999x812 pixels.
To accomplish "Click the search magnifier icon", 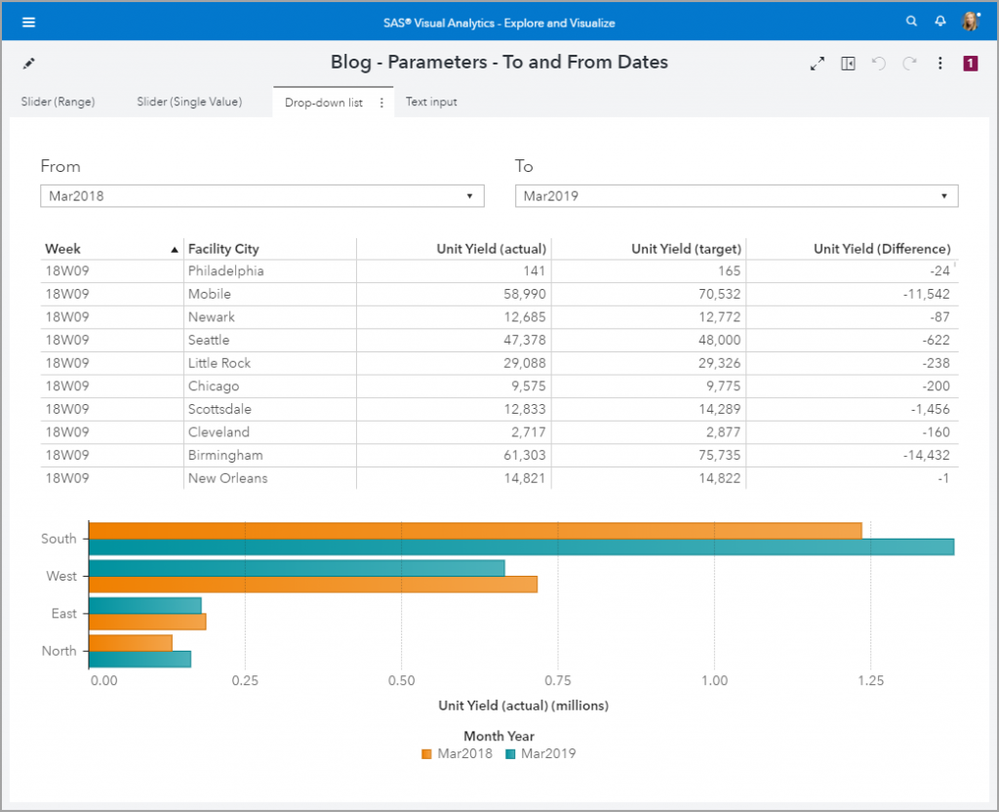I will point(911,21).
